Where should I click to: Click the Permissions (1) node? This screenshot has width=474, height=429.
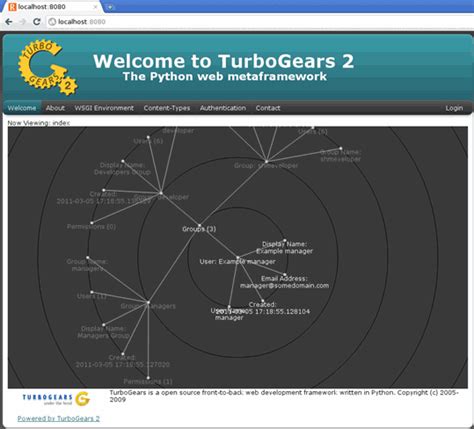click(x=148, y=381)
